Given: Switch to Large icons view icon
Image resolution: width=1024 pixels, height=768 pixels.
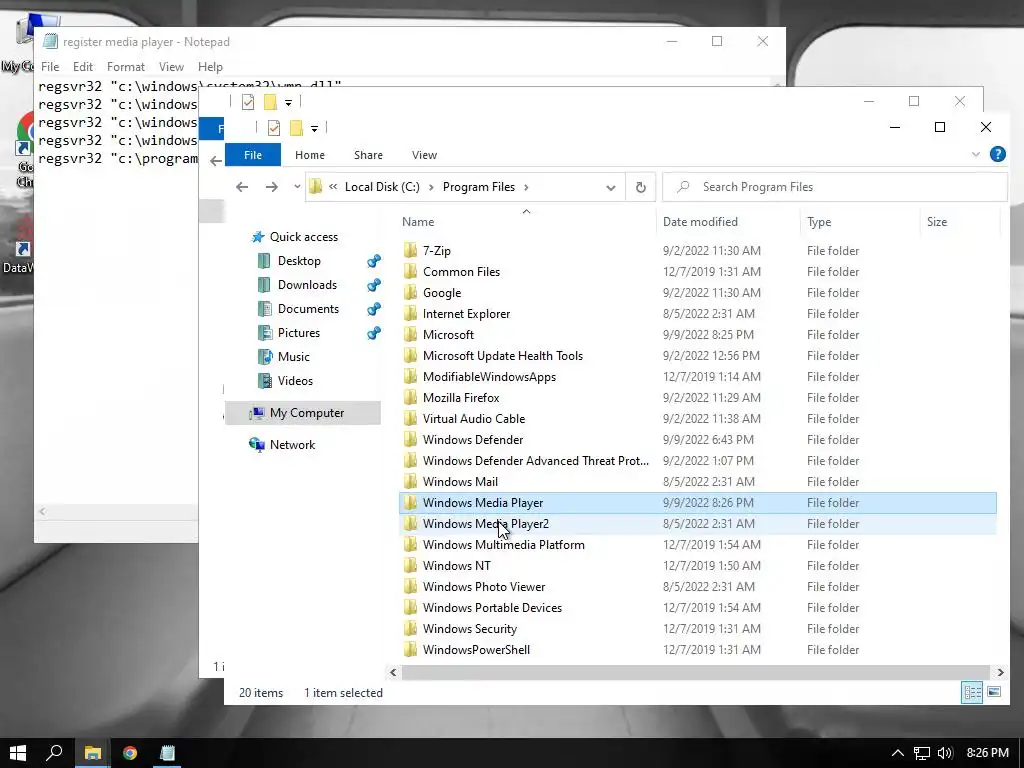Looking at the screenshot, I should 994,692.
